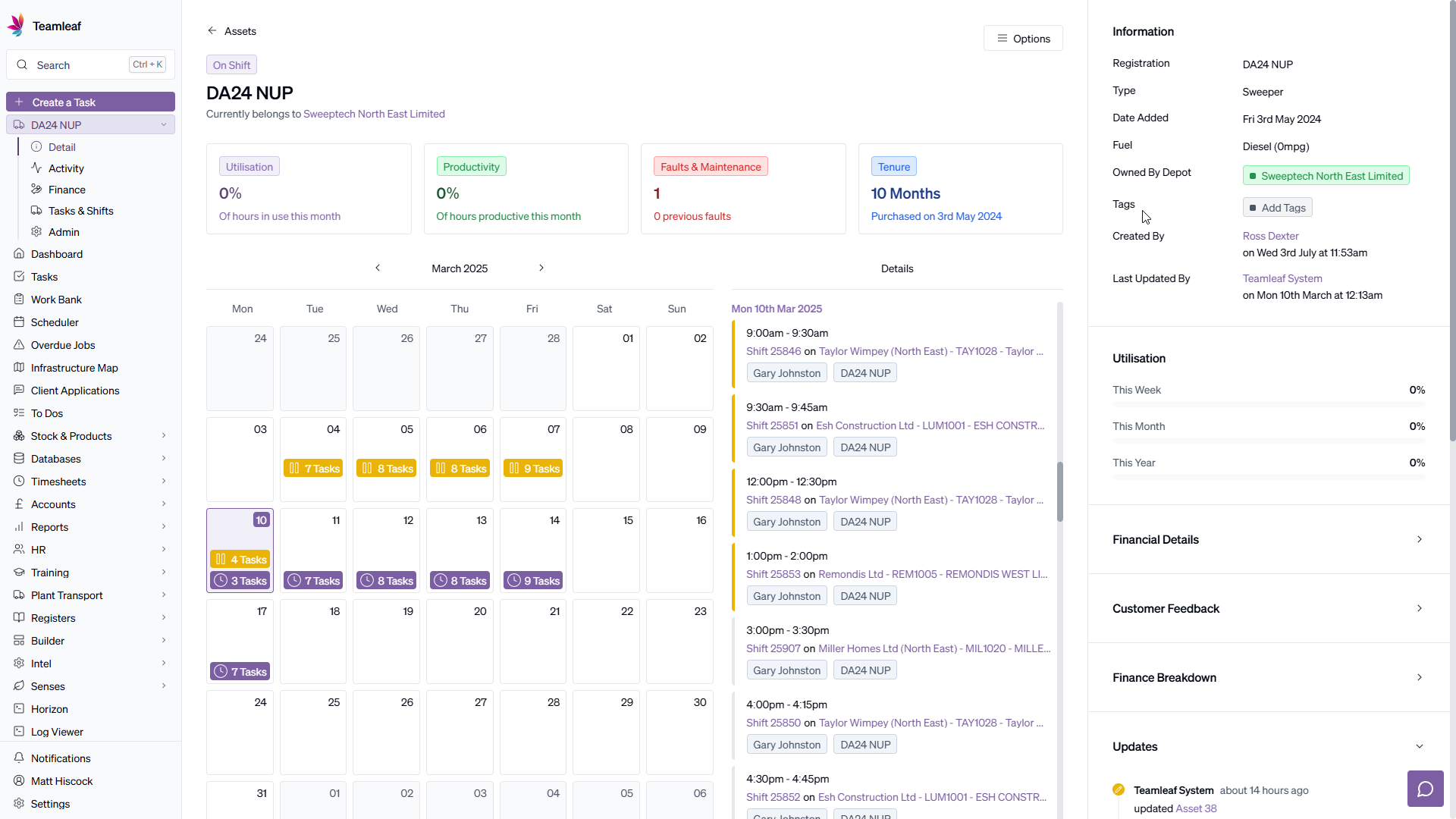
Task: Open the Work Bank
Action: [56, 300]
